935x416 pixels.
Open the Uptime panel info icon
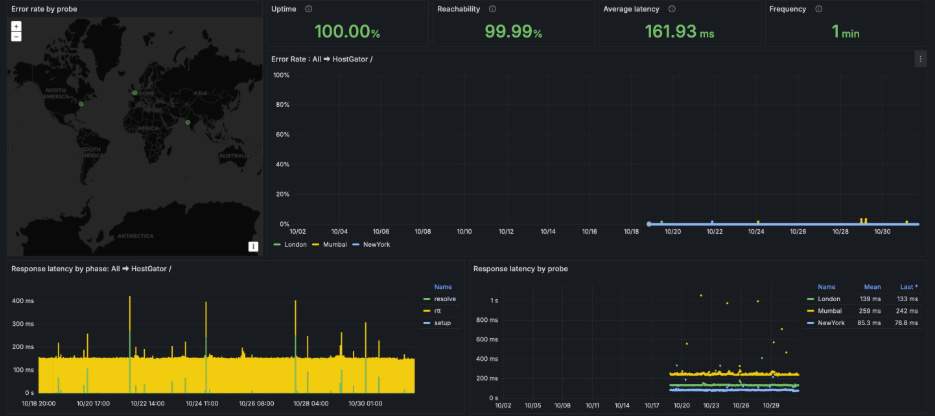[x=308, y=9]
